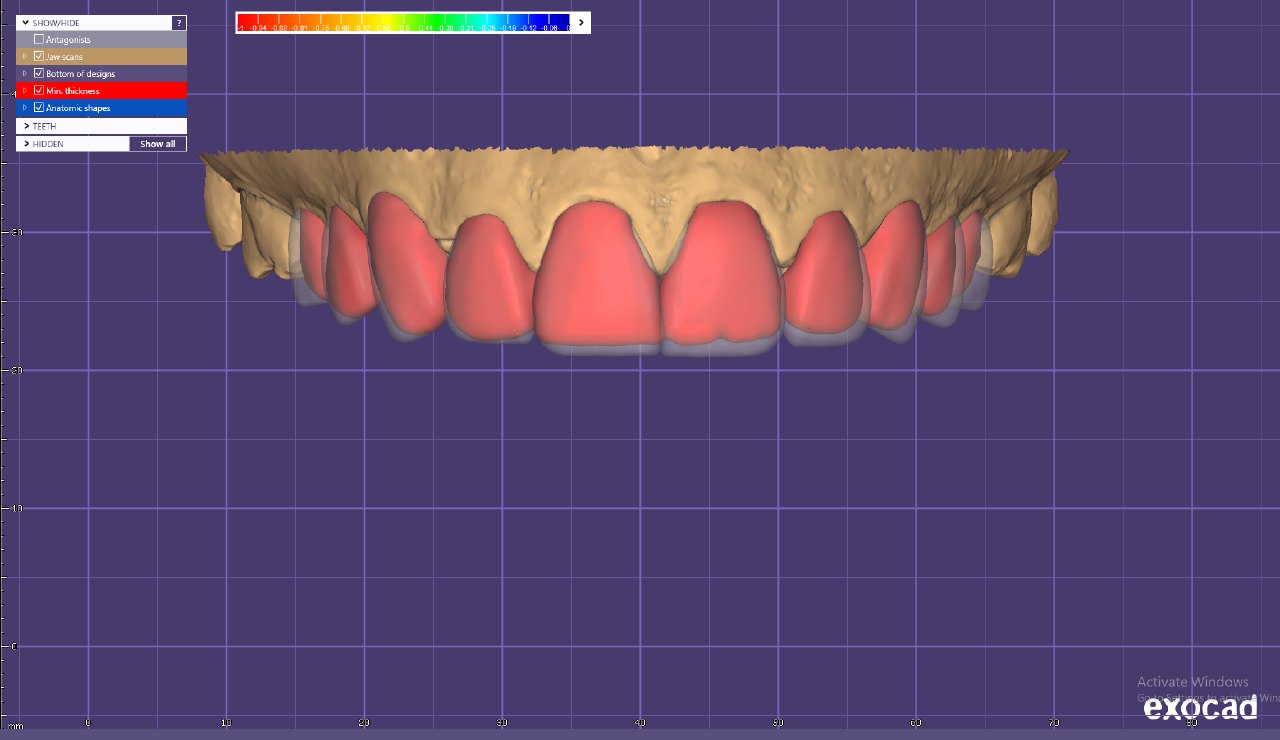The image size is (1280, 740).
Task: Toggle off Min. thickness visibility
Action: pos(39,91)
